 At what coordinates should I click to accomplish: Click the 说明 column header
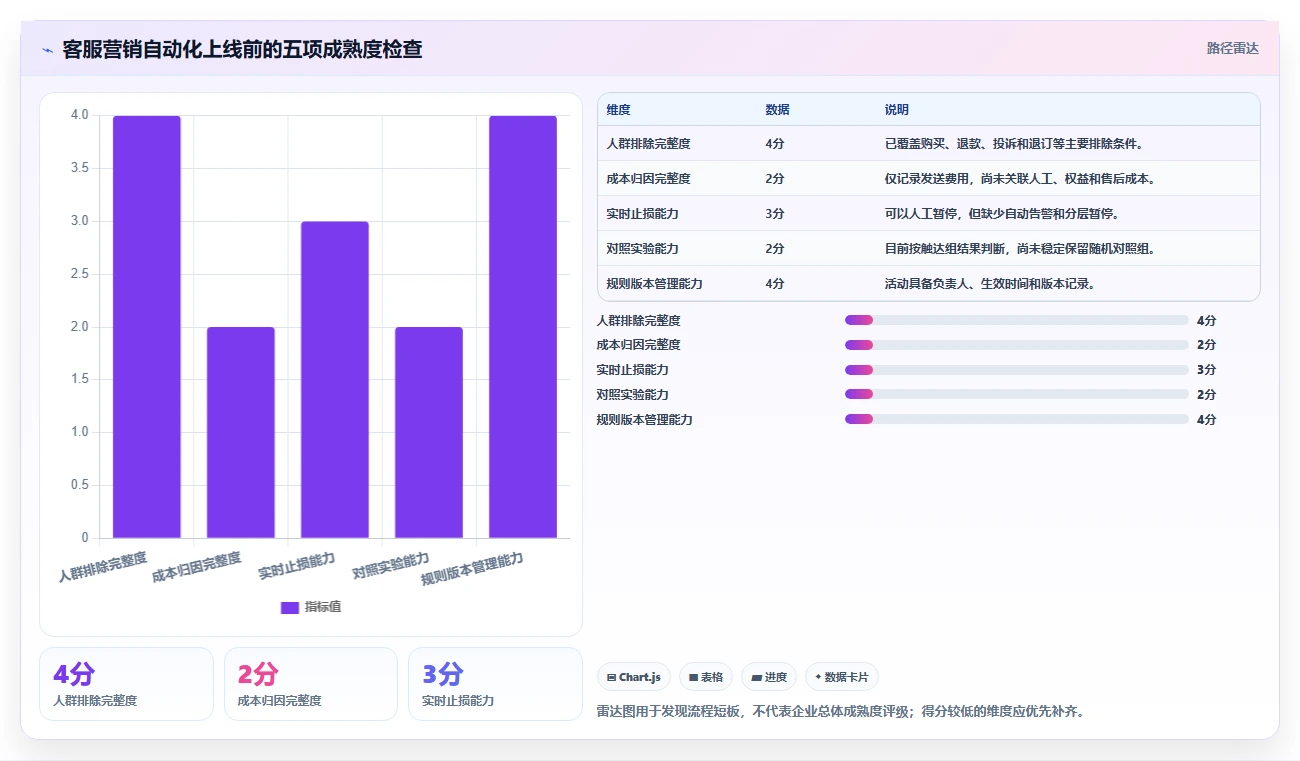(x=897, y=110)
